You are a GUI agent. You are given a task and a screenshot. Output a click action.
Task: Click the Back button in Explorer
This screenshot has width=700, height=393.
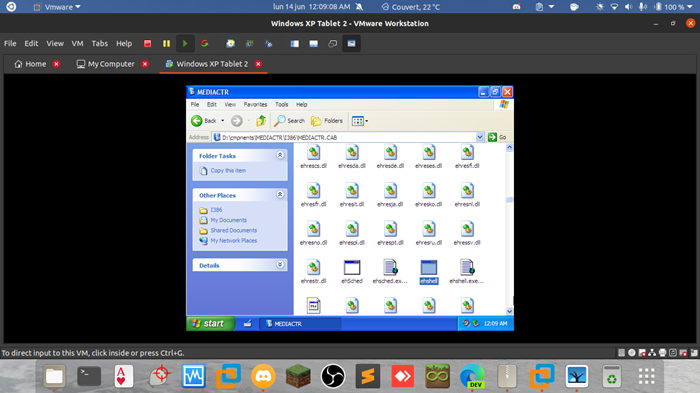[204, 121]
